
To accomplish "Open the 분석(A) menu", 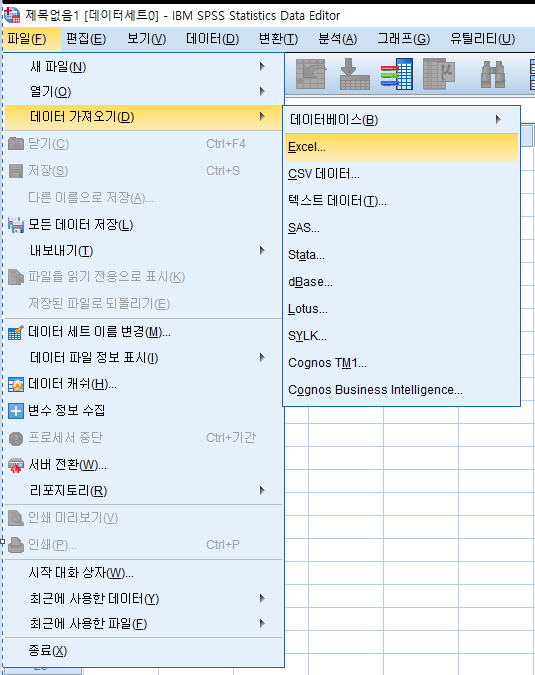I will [337, 39].
